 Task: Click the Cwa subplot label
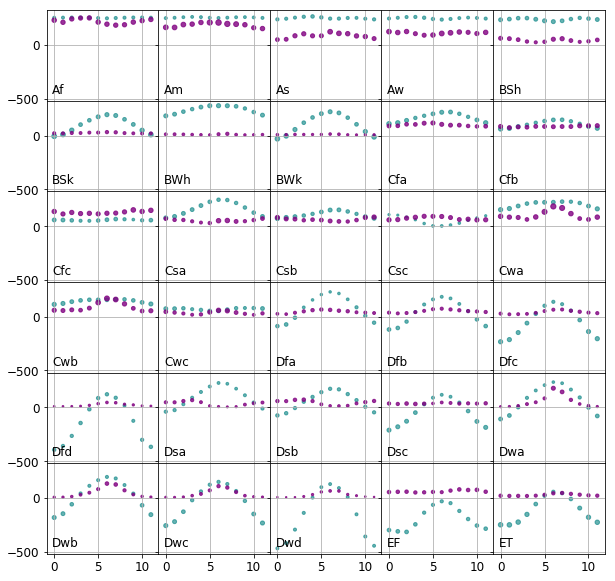[511, 271]
